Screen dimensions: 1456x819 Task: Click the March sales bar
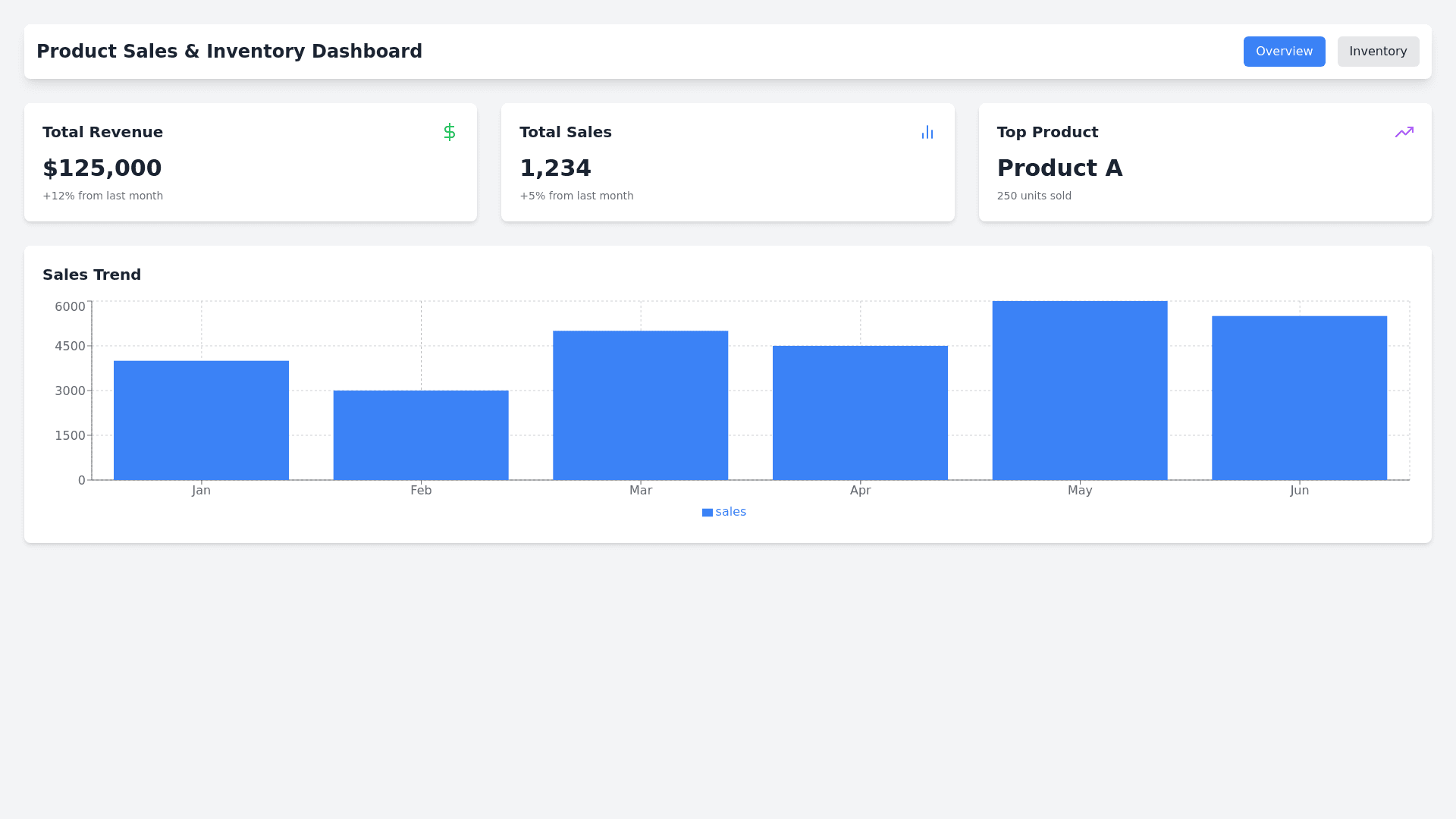(x=640, y=405)
